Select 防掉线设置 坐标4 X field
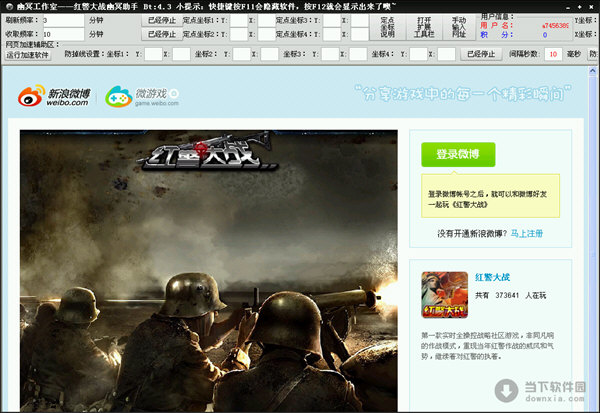600x413 pixels. pyautogui.click(x=446, y=54)
